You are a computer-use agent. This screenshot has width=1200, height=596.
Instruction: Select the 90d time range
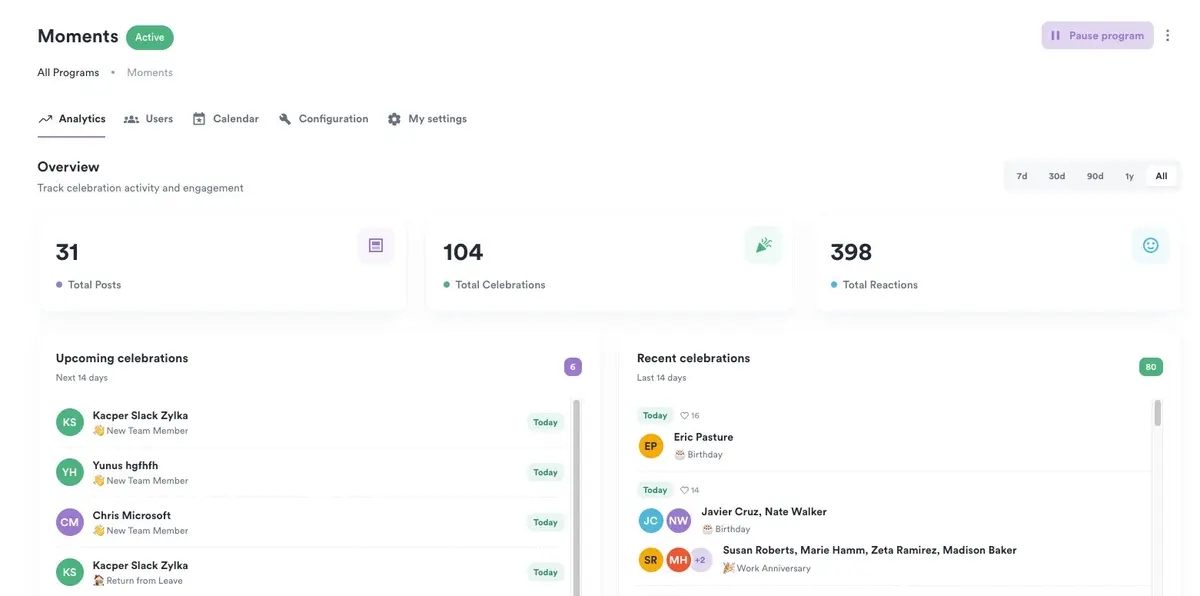[x=1095, y=176]
